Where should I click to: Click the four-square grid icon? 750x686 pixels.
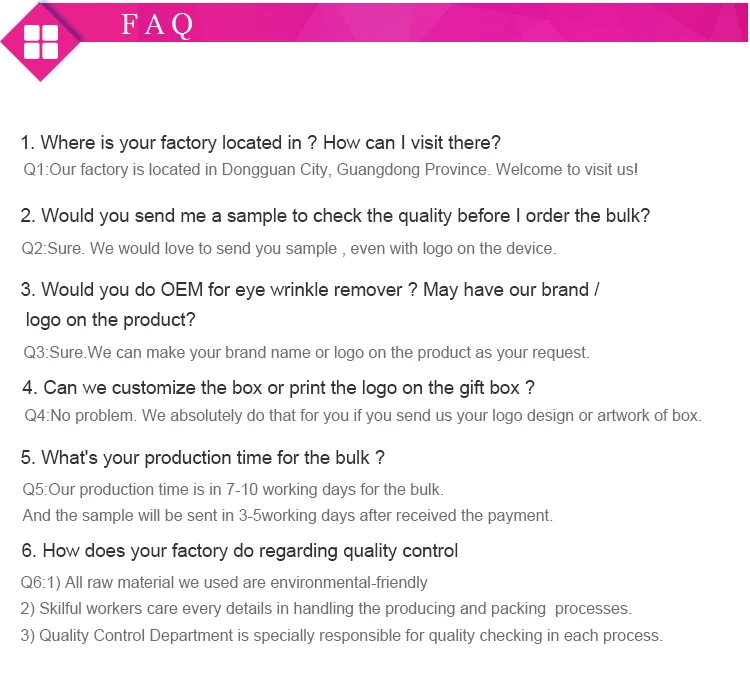click(x=41, y=42)
